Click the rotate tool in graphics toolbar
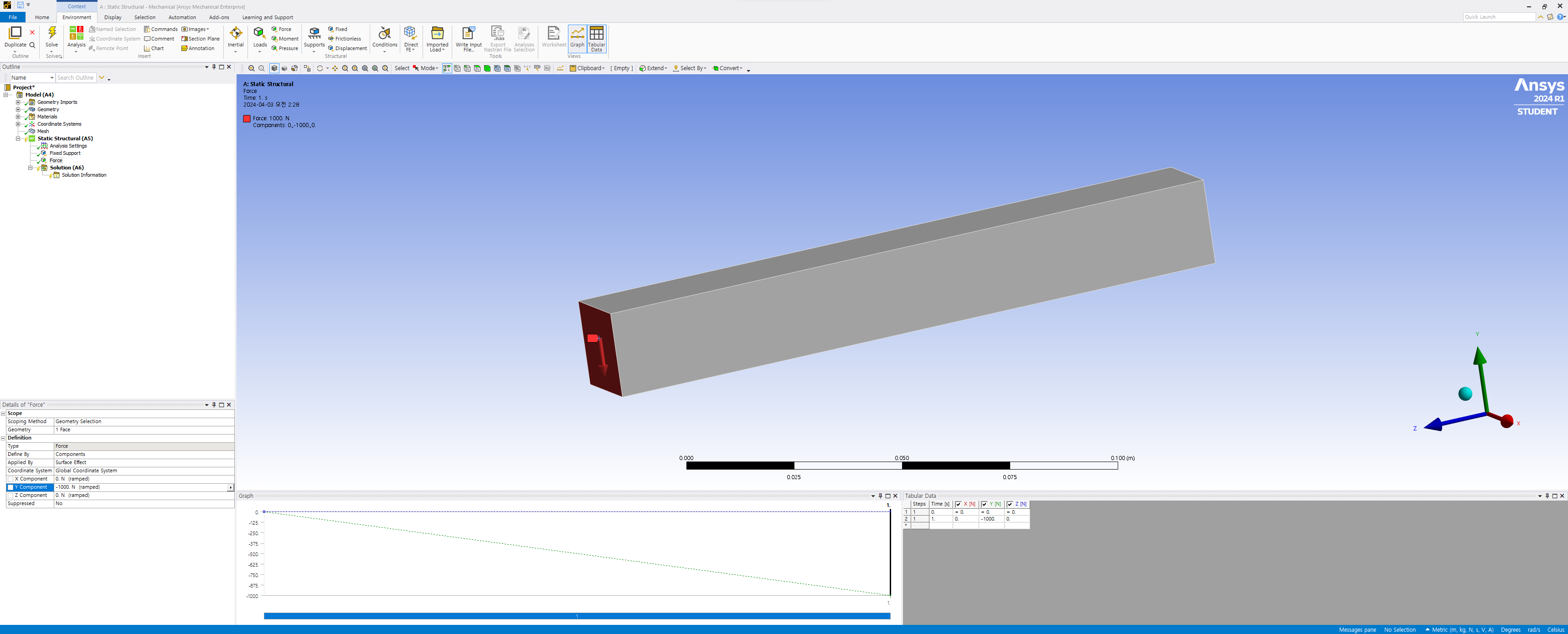Screen dimensions: 1568x634 [x=320, y=68]
